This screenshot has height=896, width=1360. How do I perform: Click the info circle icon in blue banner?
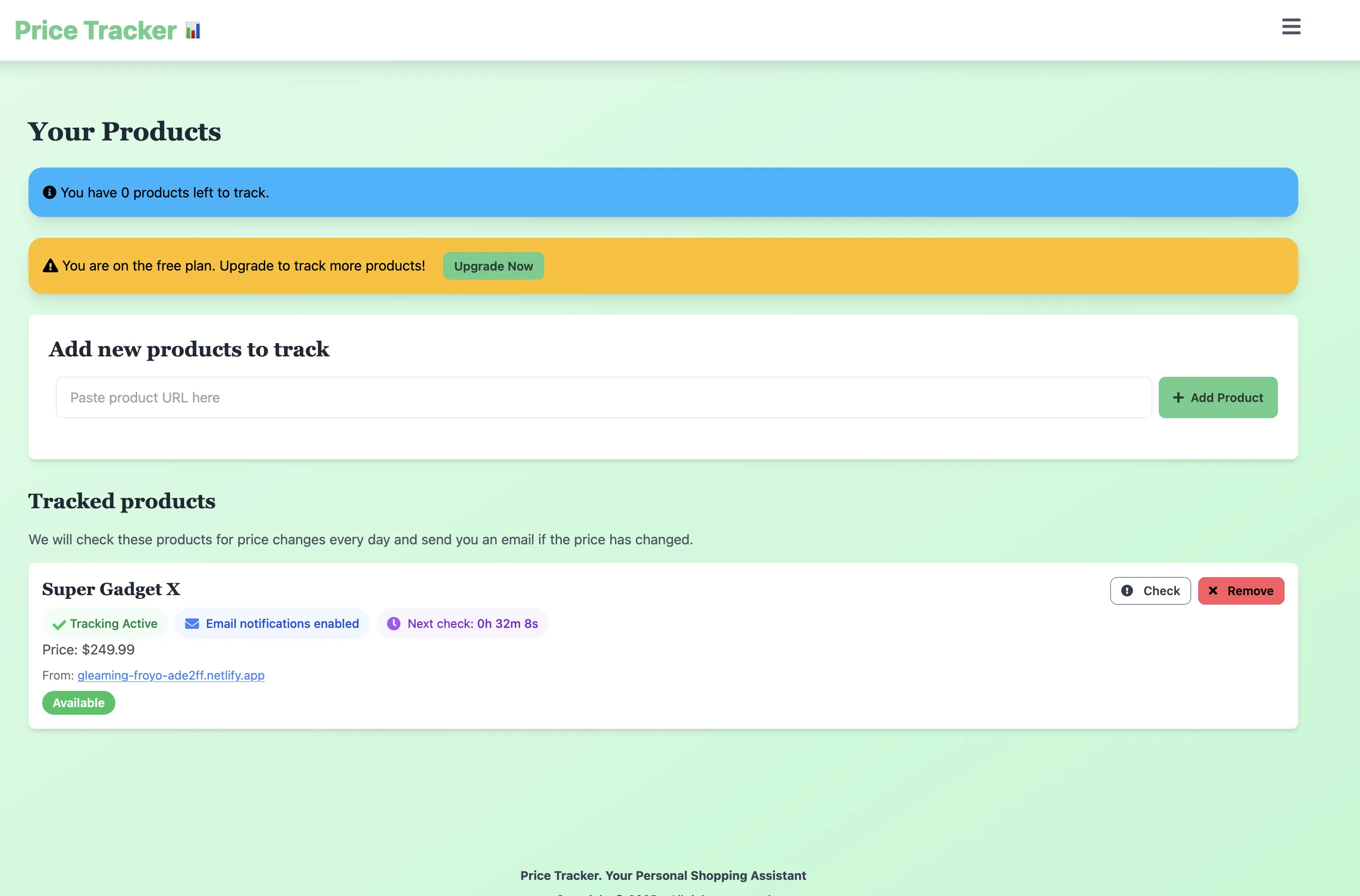50,193
